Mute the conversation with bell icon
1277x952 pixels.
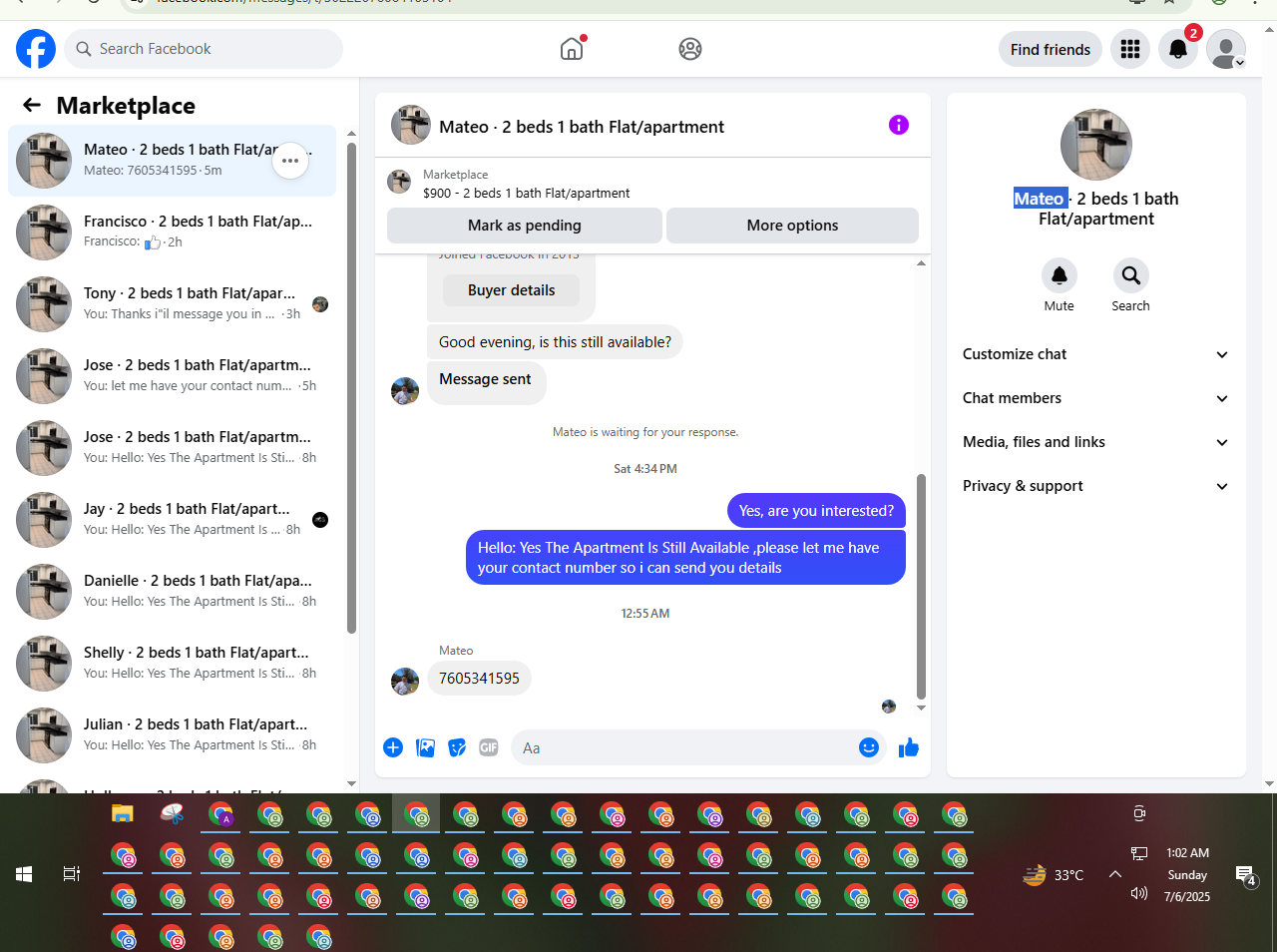tap(1060, 275)
